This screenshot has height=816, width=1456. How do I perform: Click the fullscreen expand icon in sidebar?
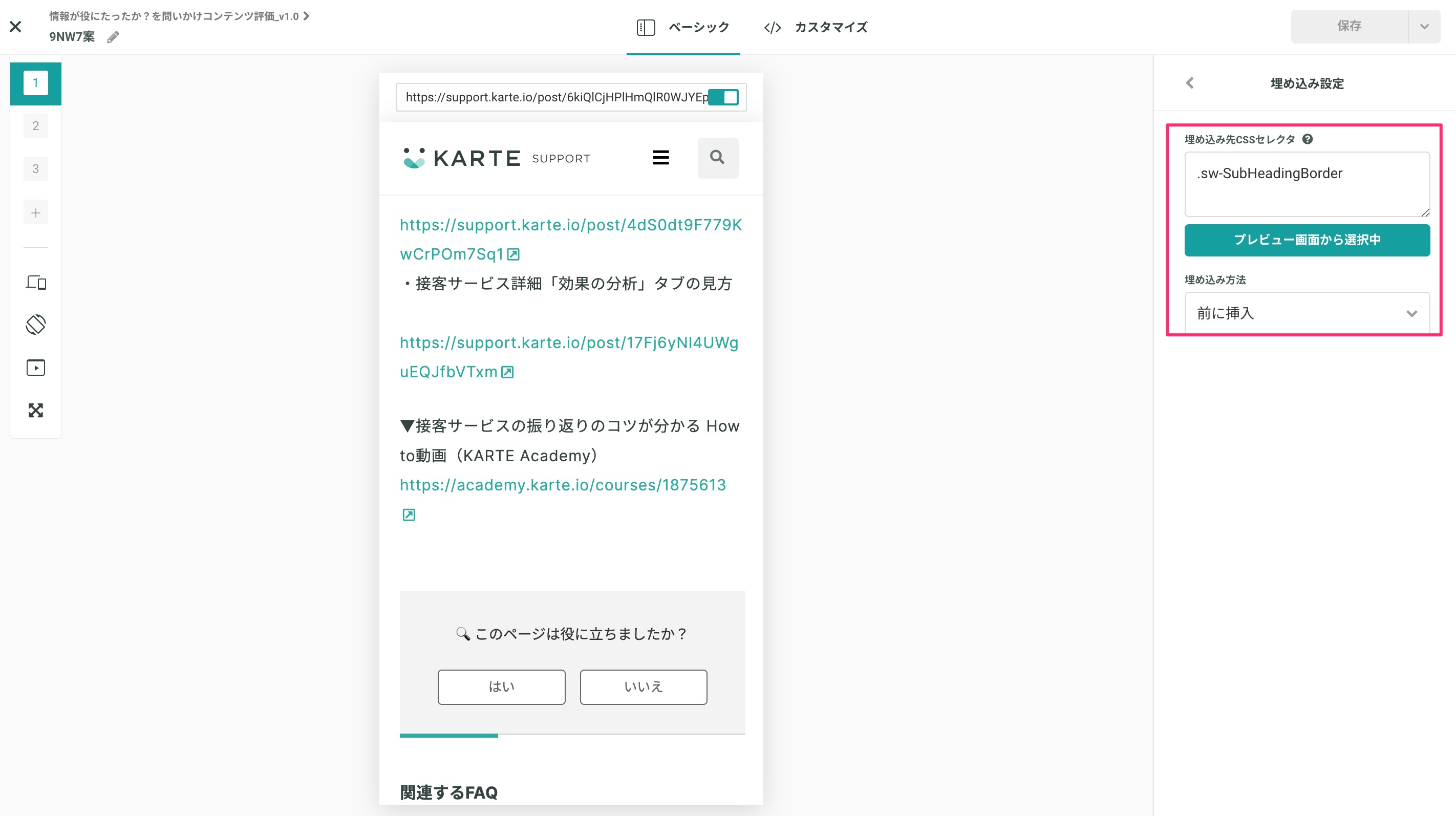[36, 410]
